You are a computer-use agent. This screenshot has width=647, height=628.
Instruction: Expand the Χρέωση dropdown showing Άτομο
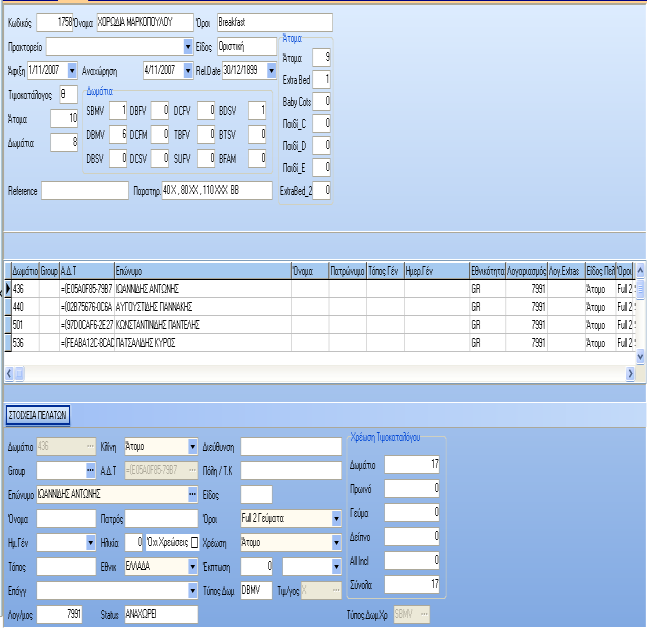pos(336,542)
